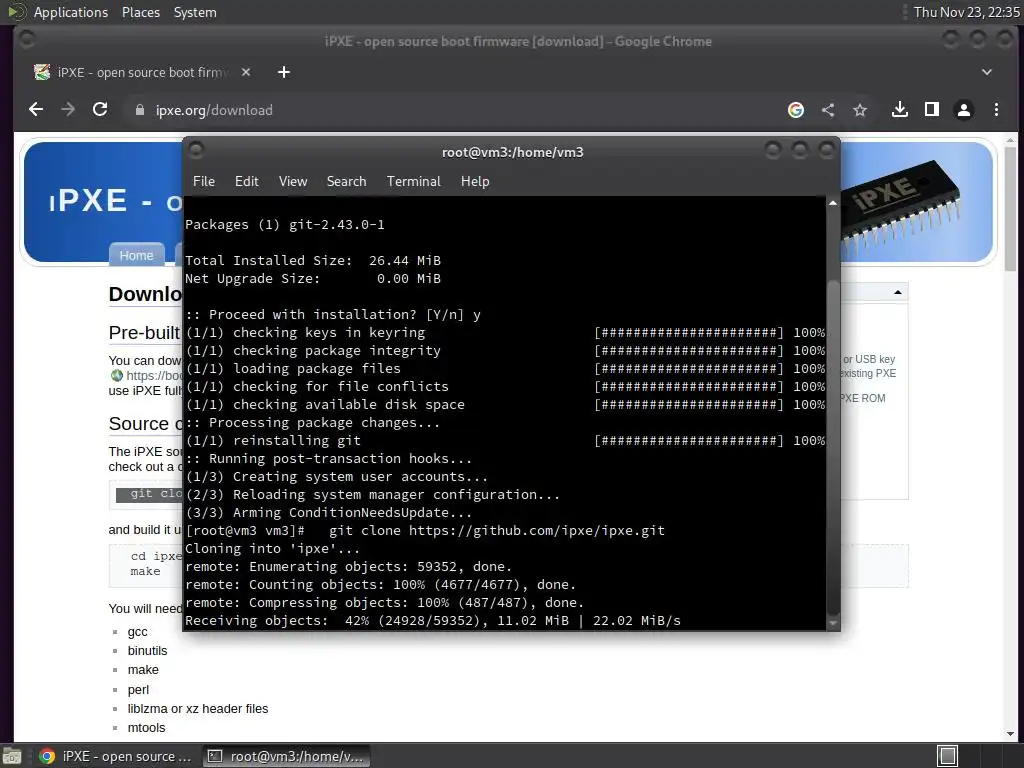Click the iPXE chip logo image

(x=901, y=206)
